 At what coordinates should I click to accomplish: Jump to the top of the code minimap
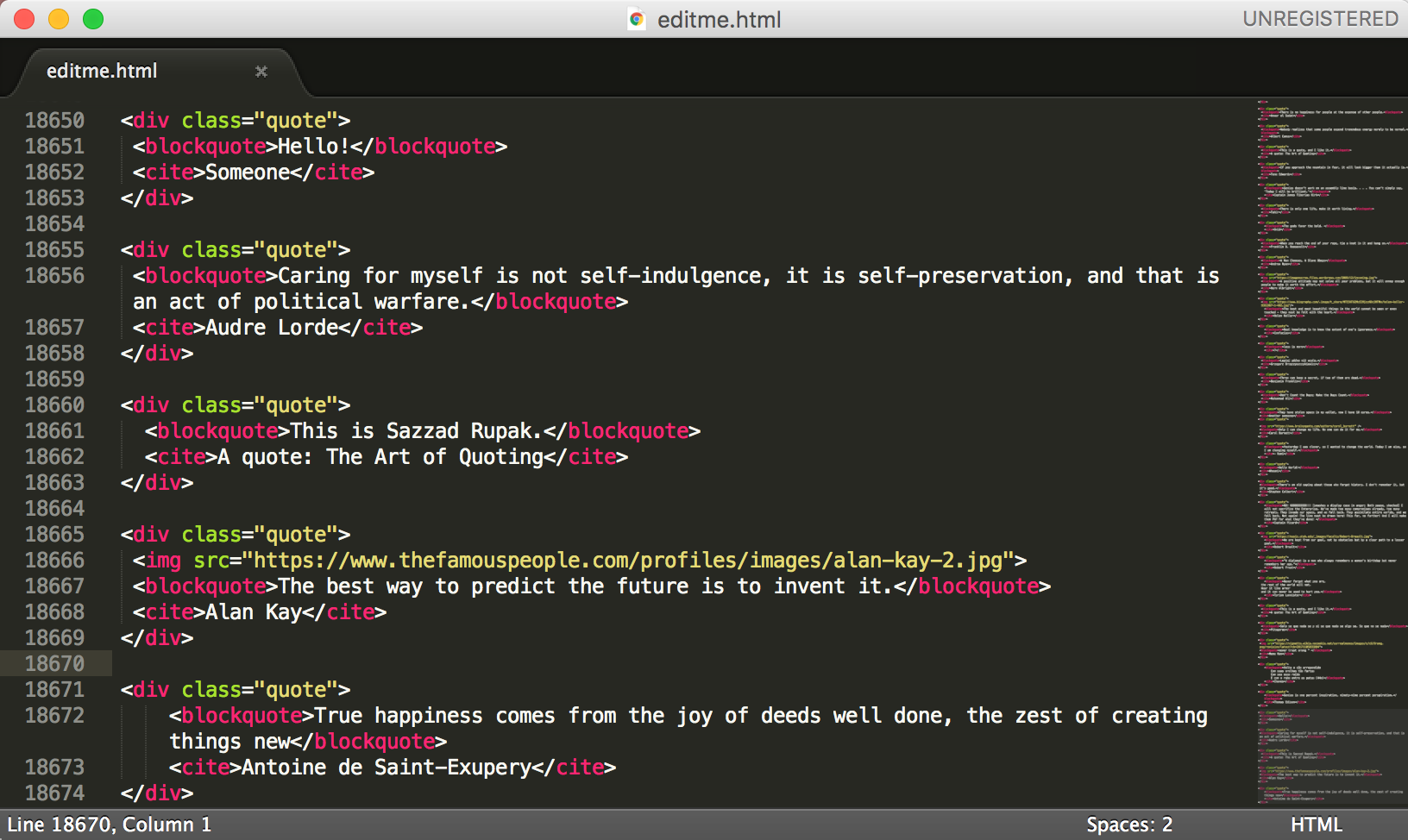[1329, 105]
